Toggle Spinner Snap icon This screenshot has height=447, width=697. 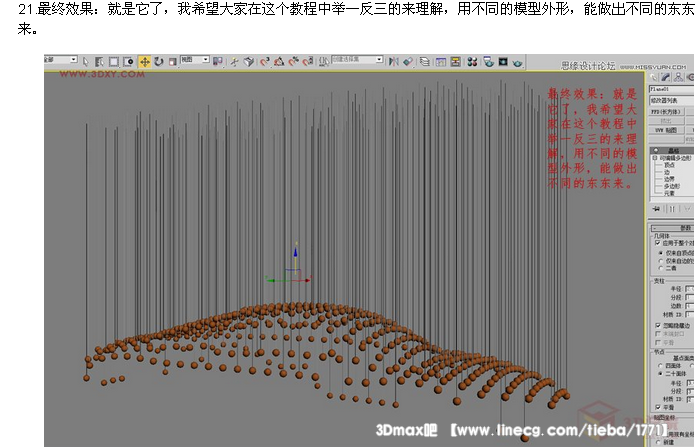pyautogui.click(x=307, y=61)
